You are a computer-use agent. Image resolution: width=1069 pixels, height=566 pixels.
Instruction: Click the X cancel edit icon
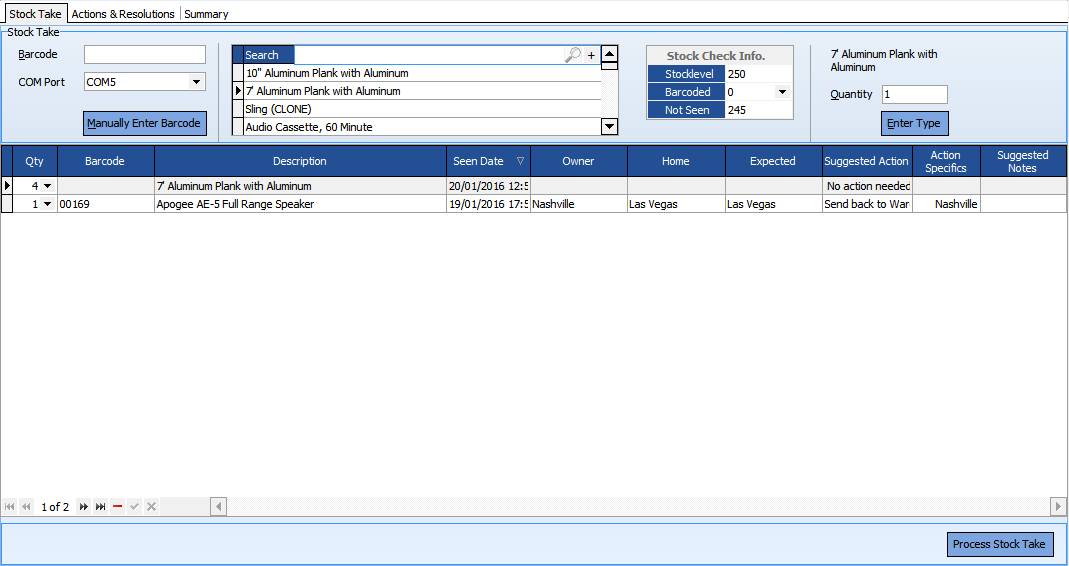pyautogui.click(x=151, y=507)
